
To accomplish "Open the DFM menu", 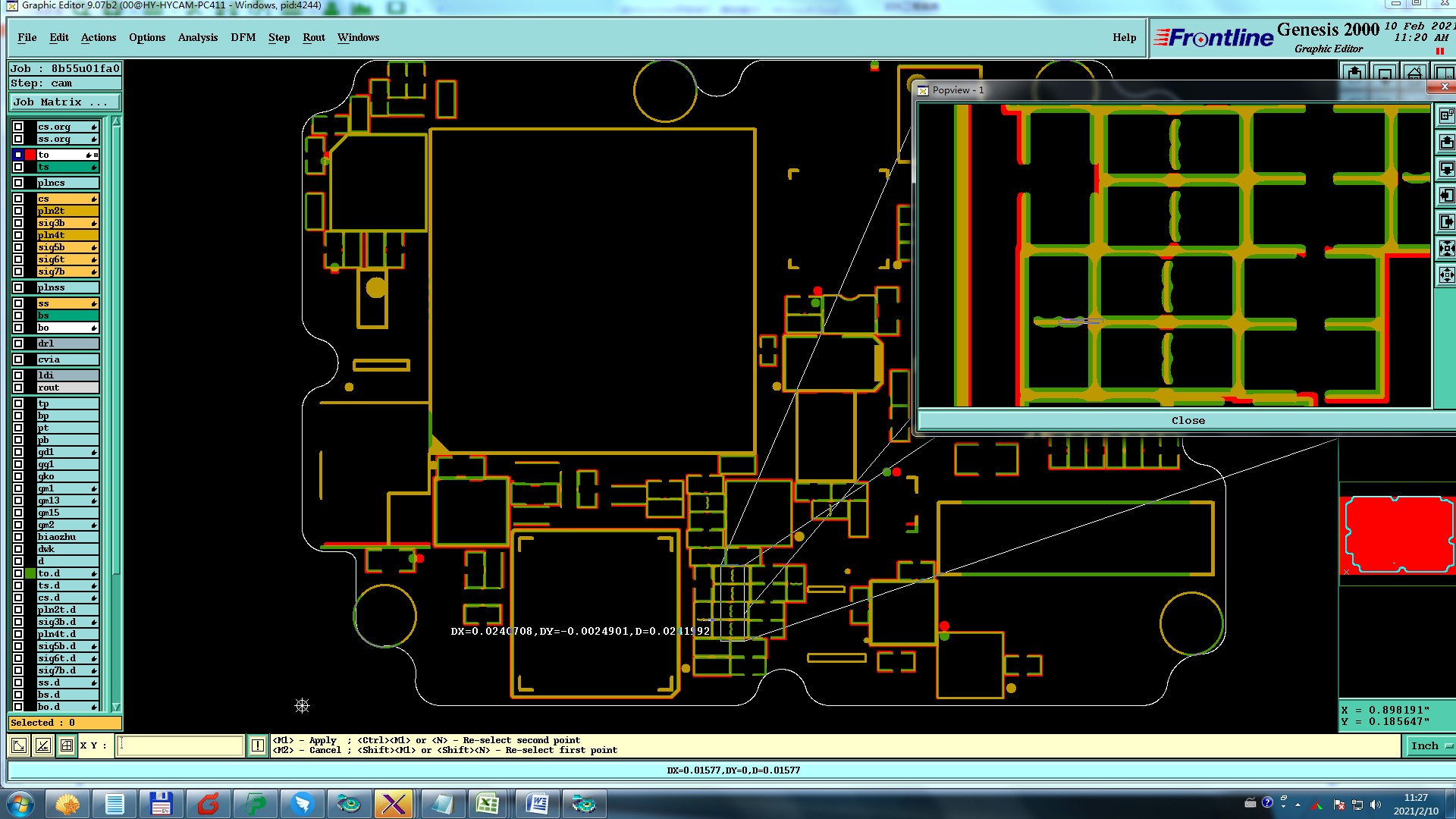I will coord(243,37).
